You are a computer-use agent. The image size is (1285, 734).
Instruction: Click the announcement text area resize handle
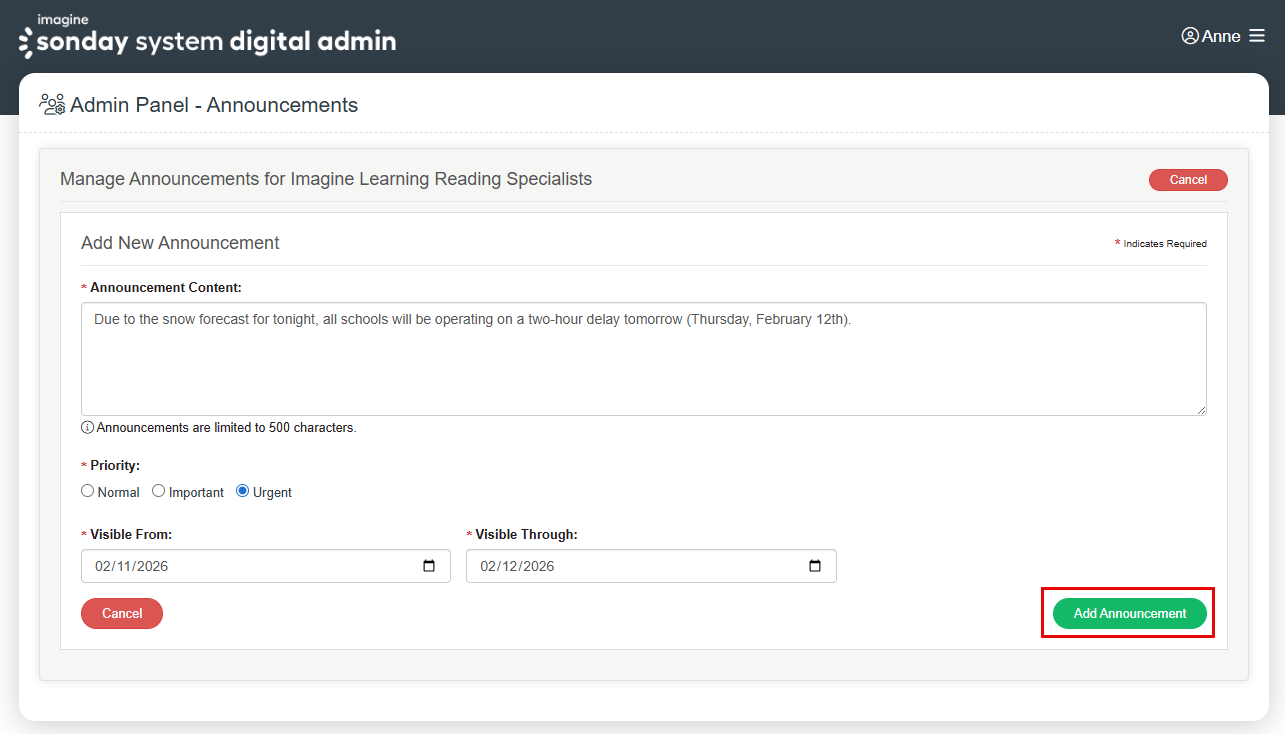[1200, 408]
